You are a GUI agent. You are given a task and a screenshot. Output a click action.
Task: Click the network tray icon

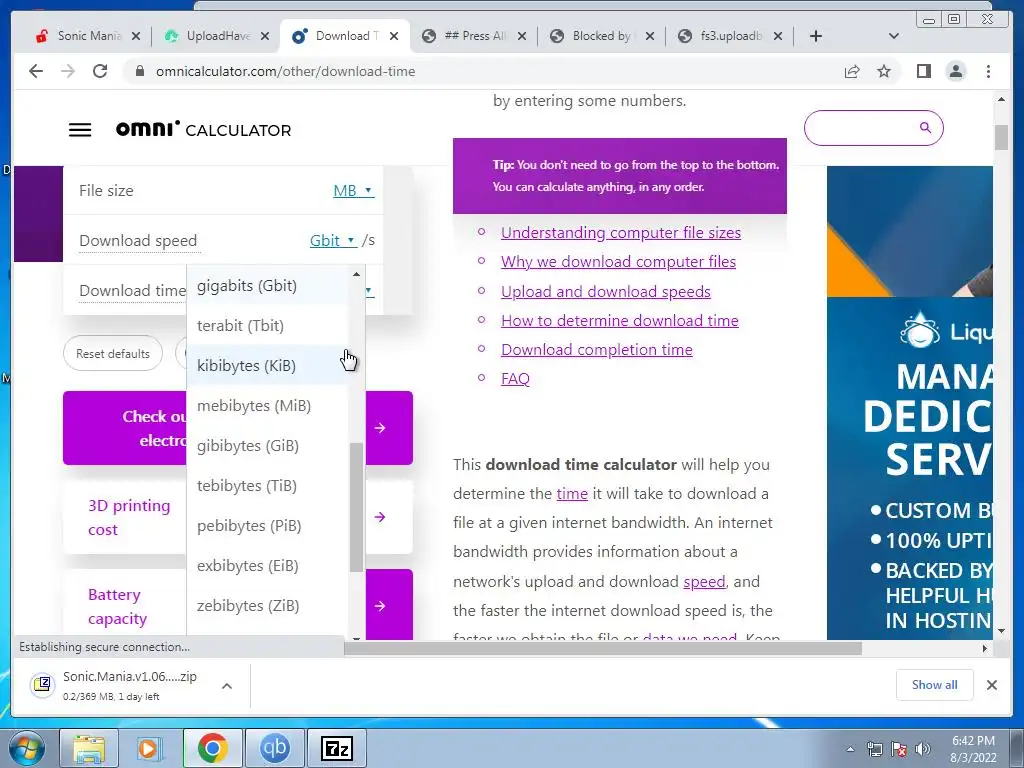(874, 749)
